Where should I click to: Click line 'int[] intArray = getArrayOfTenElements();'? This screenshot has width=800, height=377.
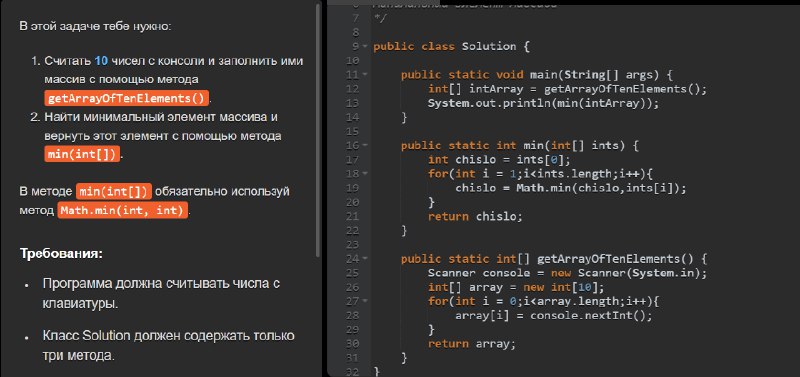(567, 89)
